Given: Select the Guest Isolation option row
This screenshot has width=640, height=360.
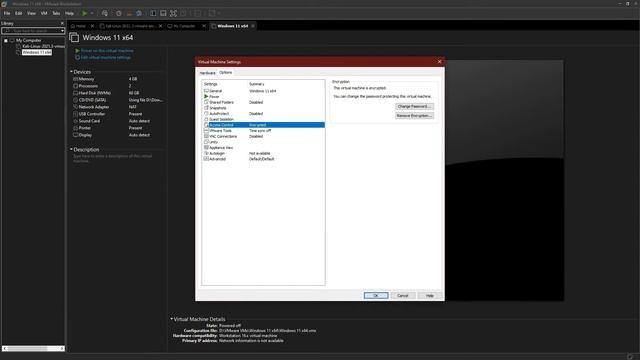Looking at the screenshot, I should (264, 120).
